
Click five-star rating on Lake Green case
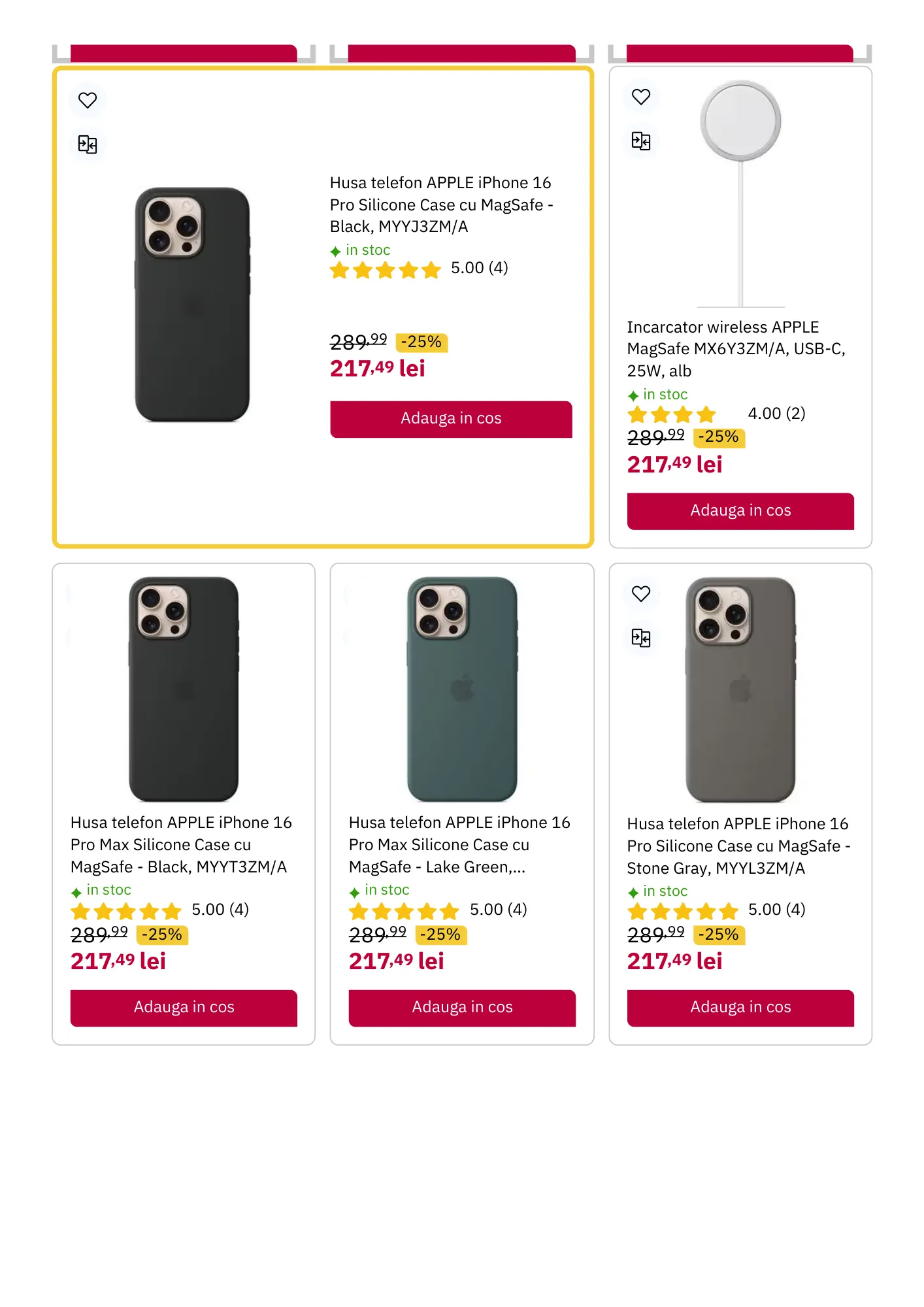404,911
